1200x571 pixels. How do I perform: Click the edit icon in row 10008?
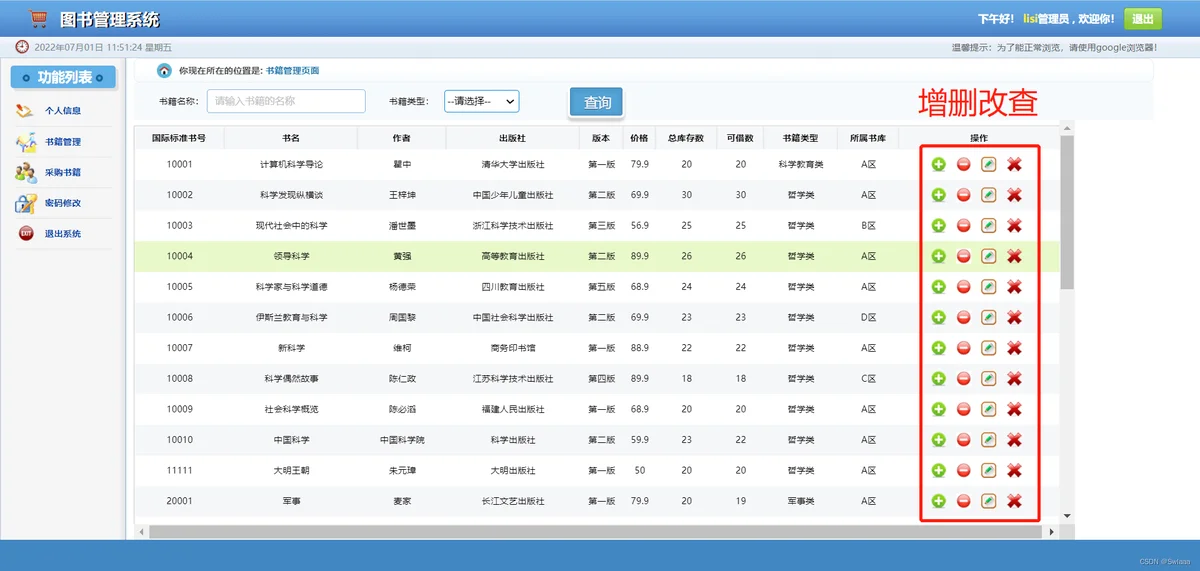(989, 378)
